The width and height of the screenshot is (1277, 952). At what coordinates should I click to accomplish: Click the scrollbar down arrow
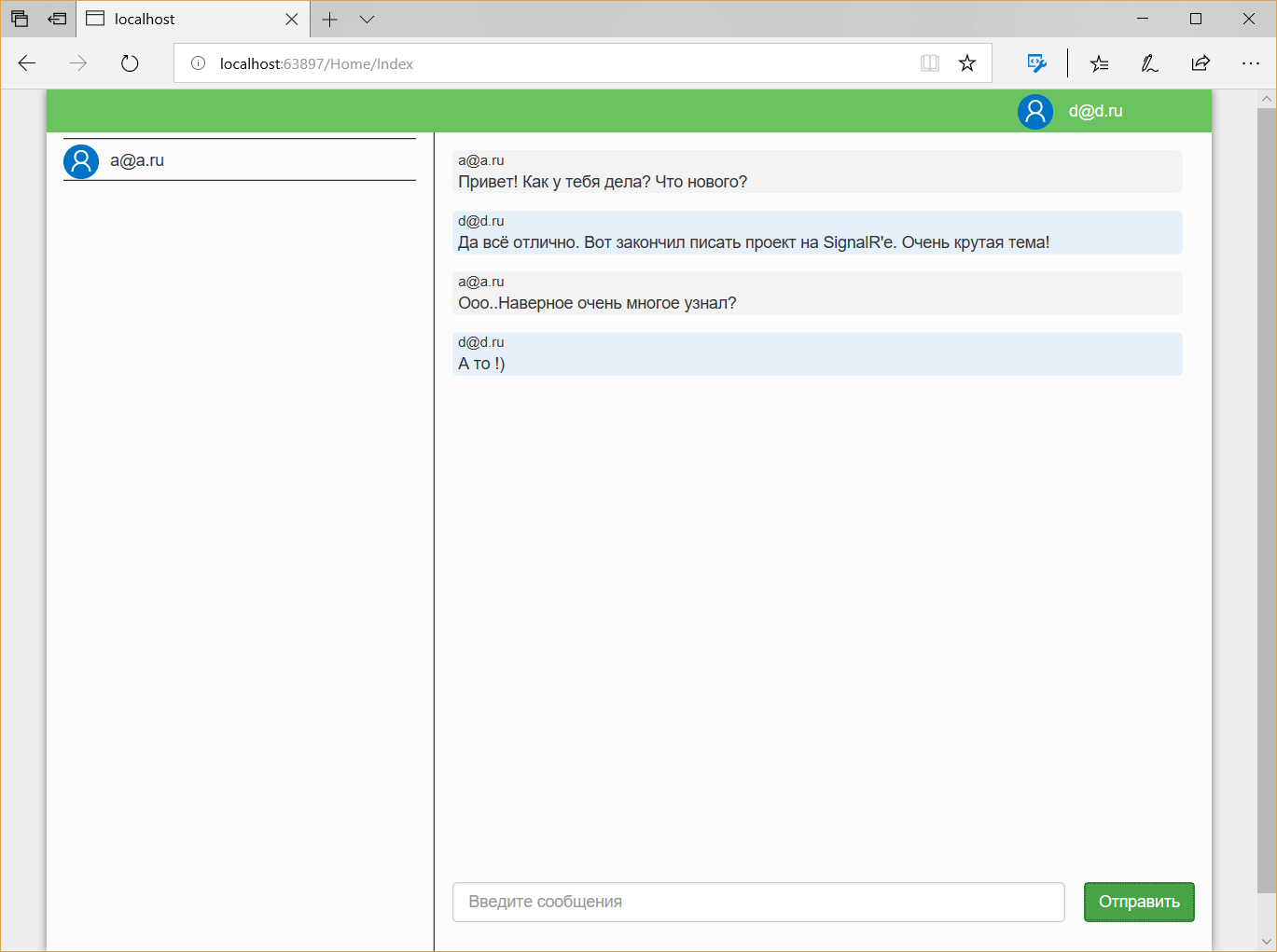(1267, 941)
